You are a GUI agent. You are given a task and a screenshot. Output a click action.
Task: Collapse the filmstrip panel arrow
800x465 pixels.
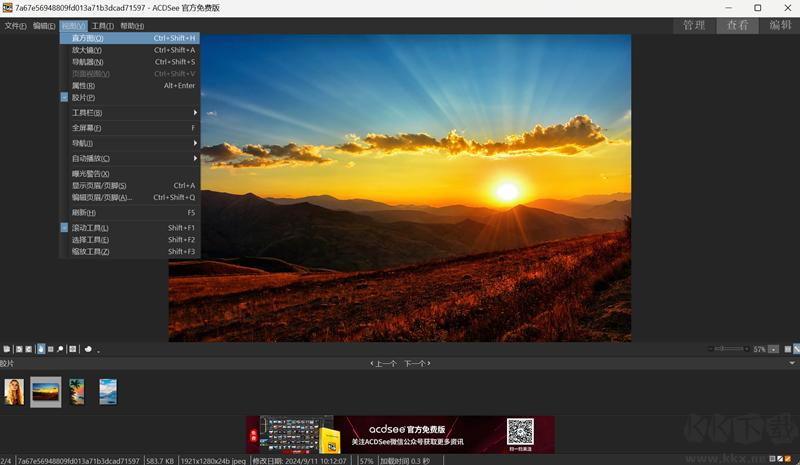tap(792, 363)
